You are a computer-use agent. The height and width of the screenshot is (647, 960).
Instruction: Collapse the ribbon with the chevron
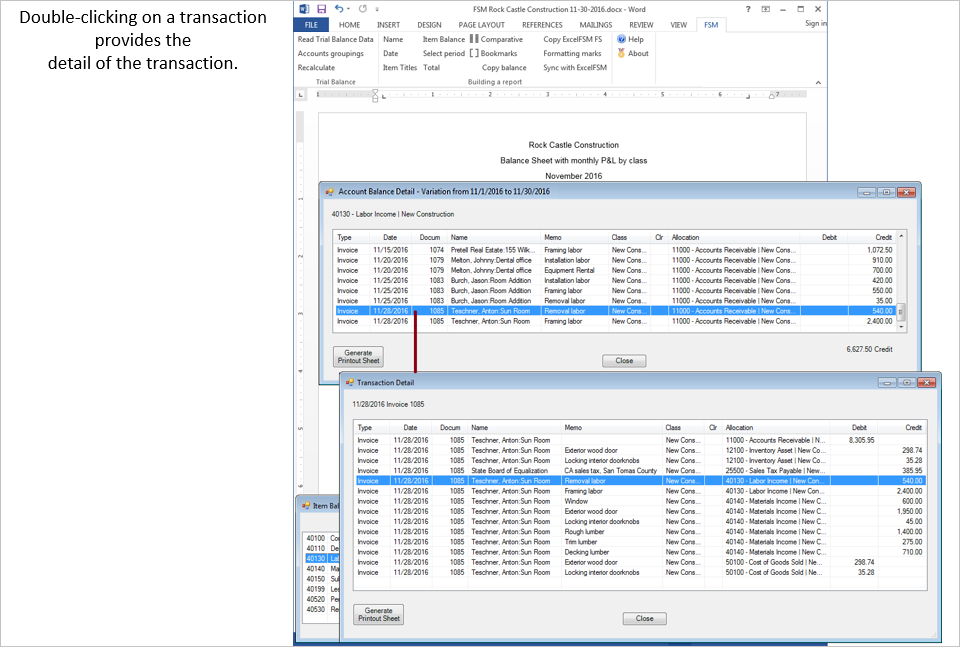point(818,82)
